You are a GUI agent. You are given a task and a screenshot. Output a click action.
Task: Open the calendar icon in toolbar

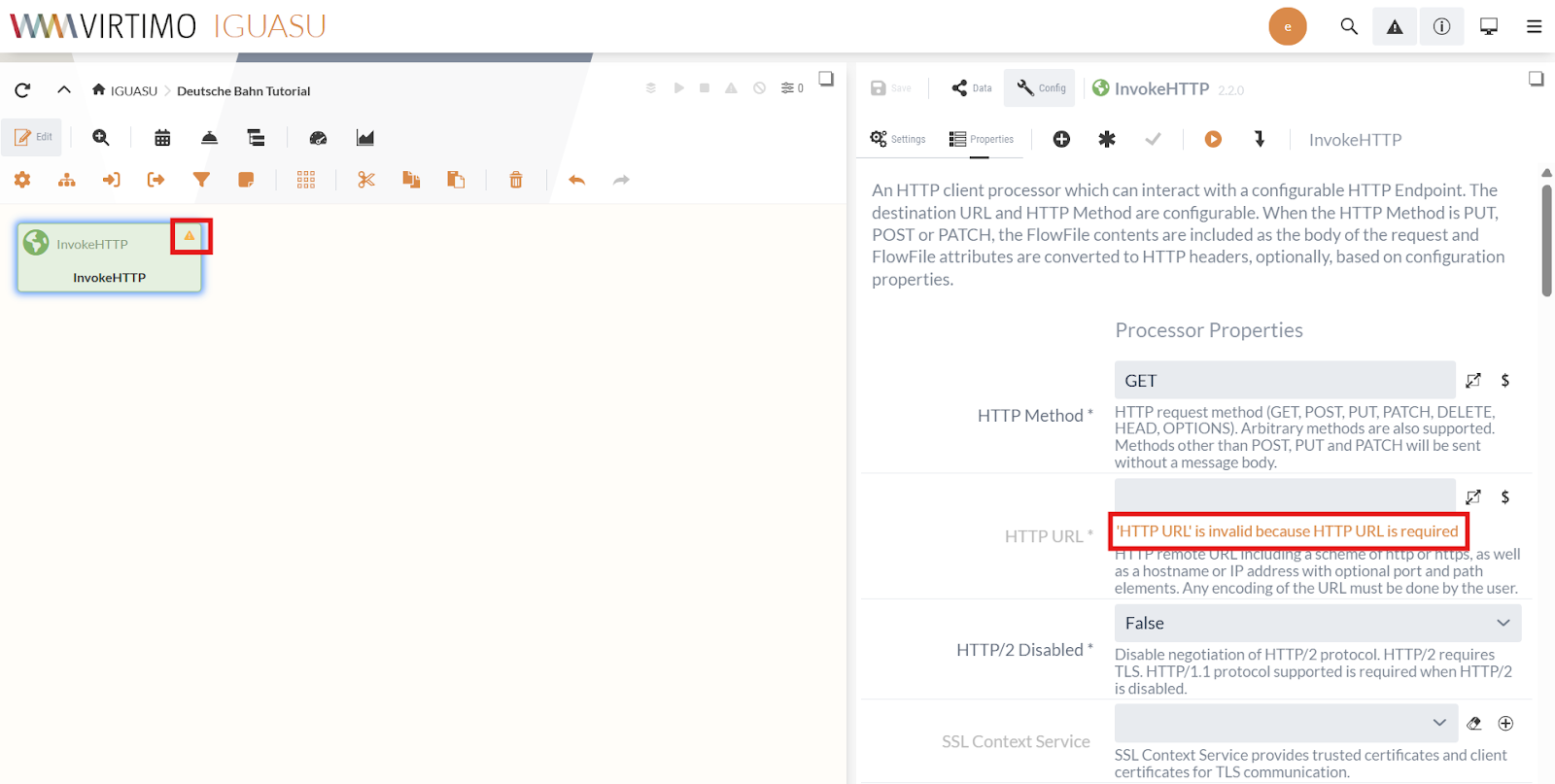[162, 138]
